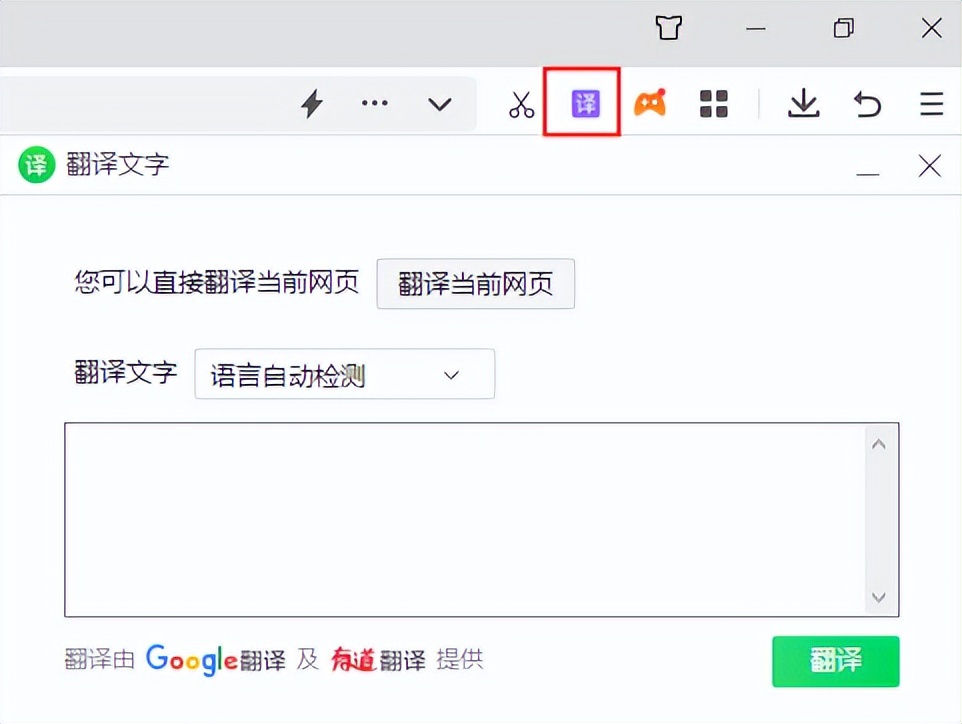
Task: Click the green 译 icon on panel header
Action: [36, 164]
